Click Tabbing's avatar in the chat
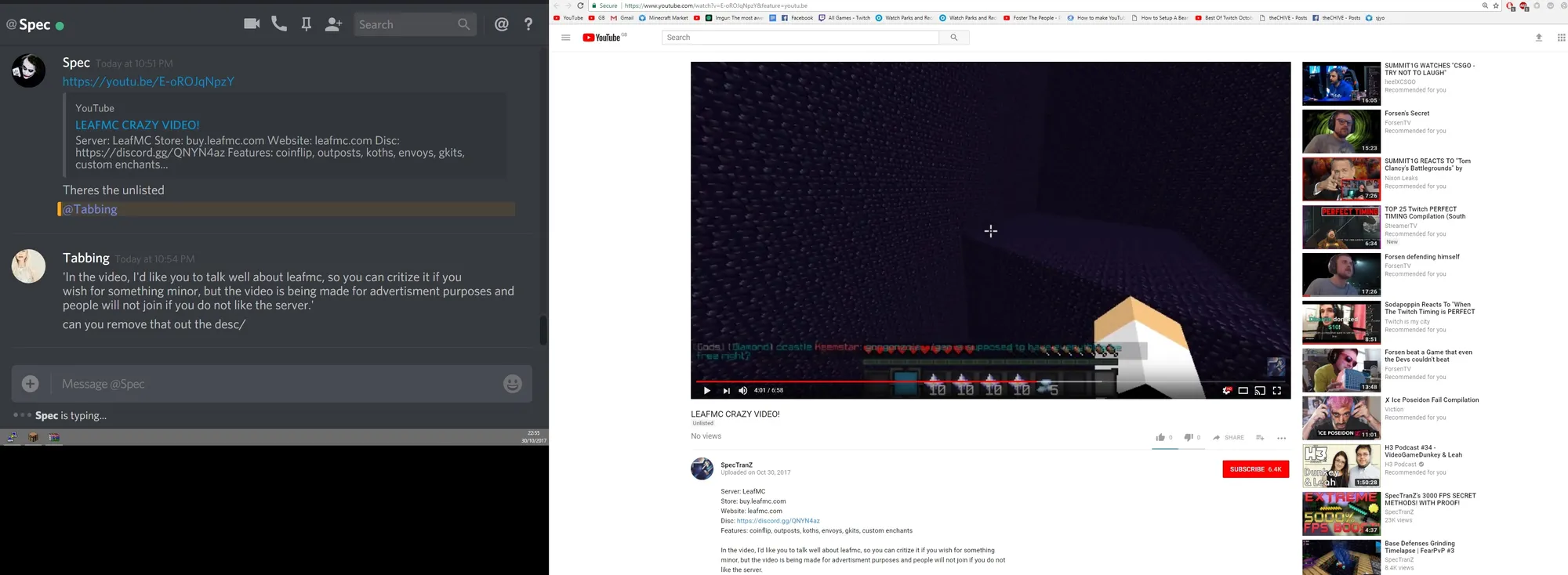 point(28,266)
